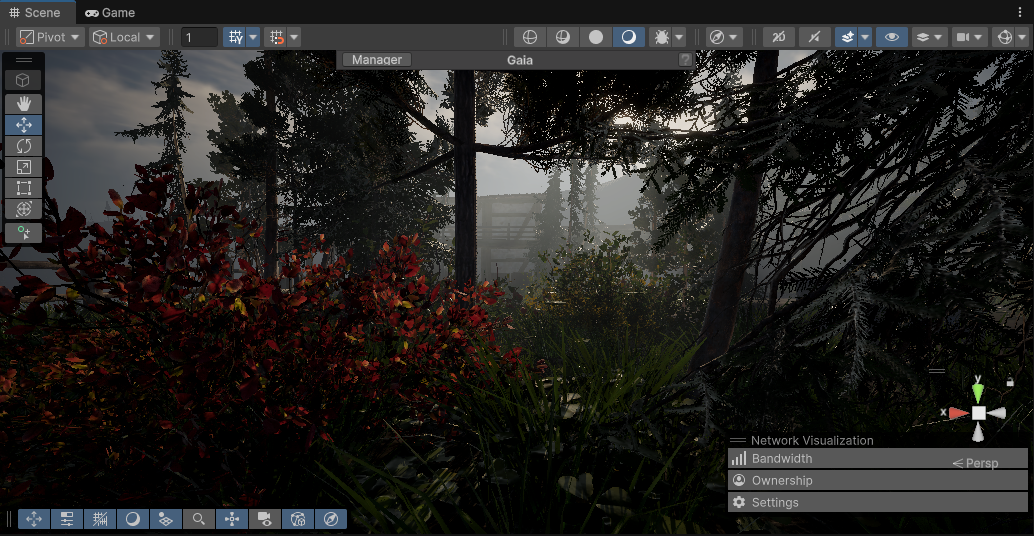Select the highlighted crescent draw mode in top toolbar

point(628,37)
